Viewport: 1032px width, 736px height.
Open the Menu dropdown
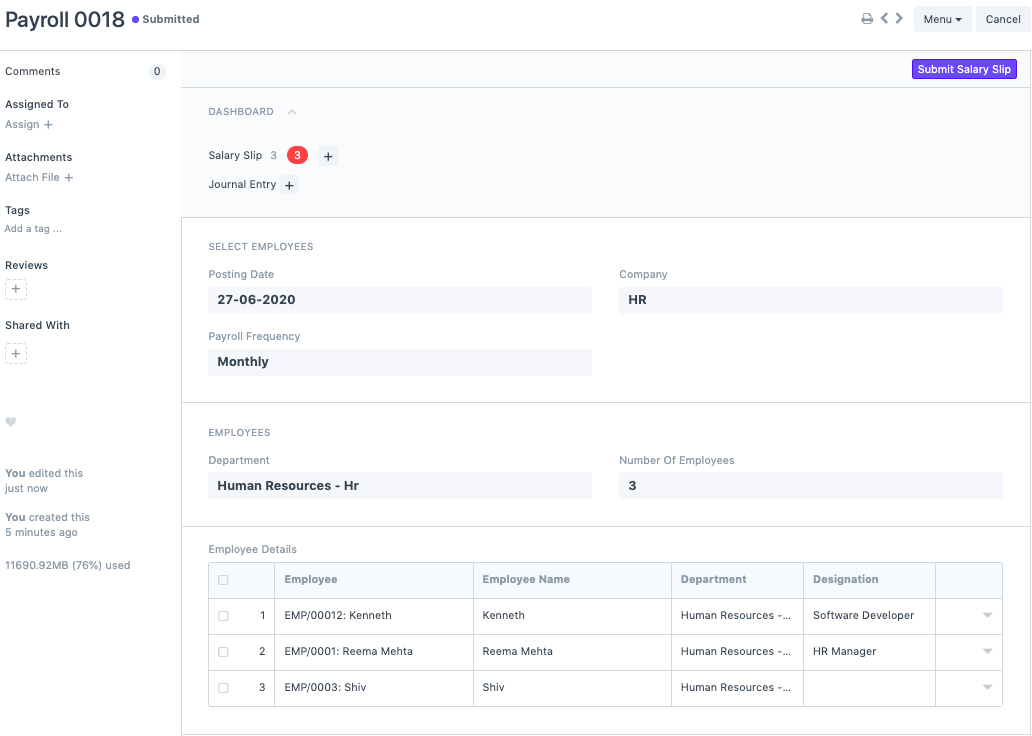pos(942,19)
